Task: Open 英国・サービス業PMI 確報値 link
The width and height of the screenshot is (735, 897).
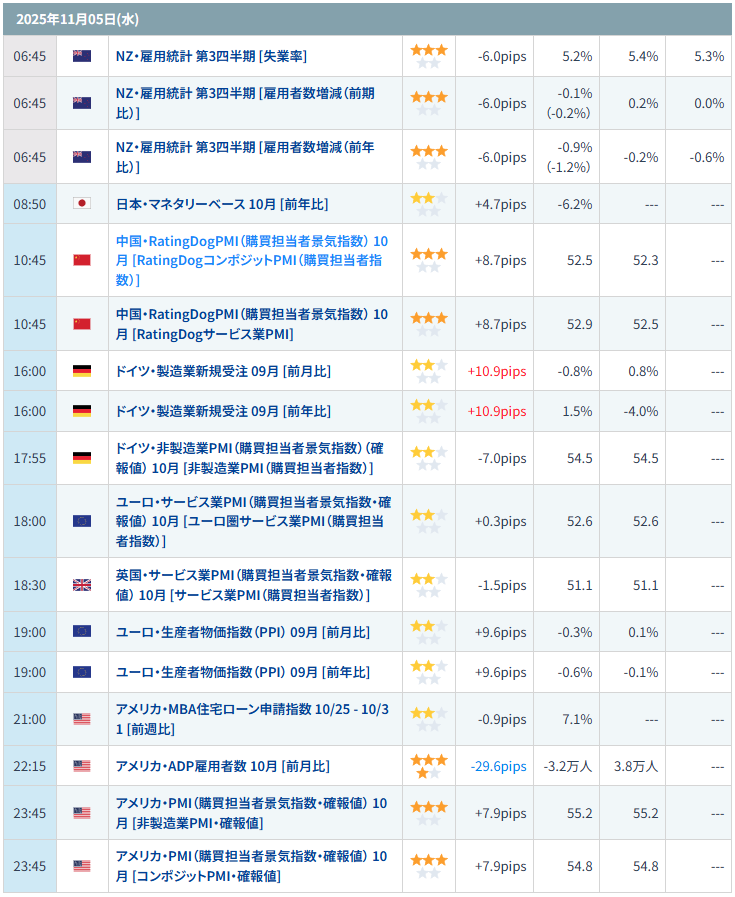Action: 253,585
